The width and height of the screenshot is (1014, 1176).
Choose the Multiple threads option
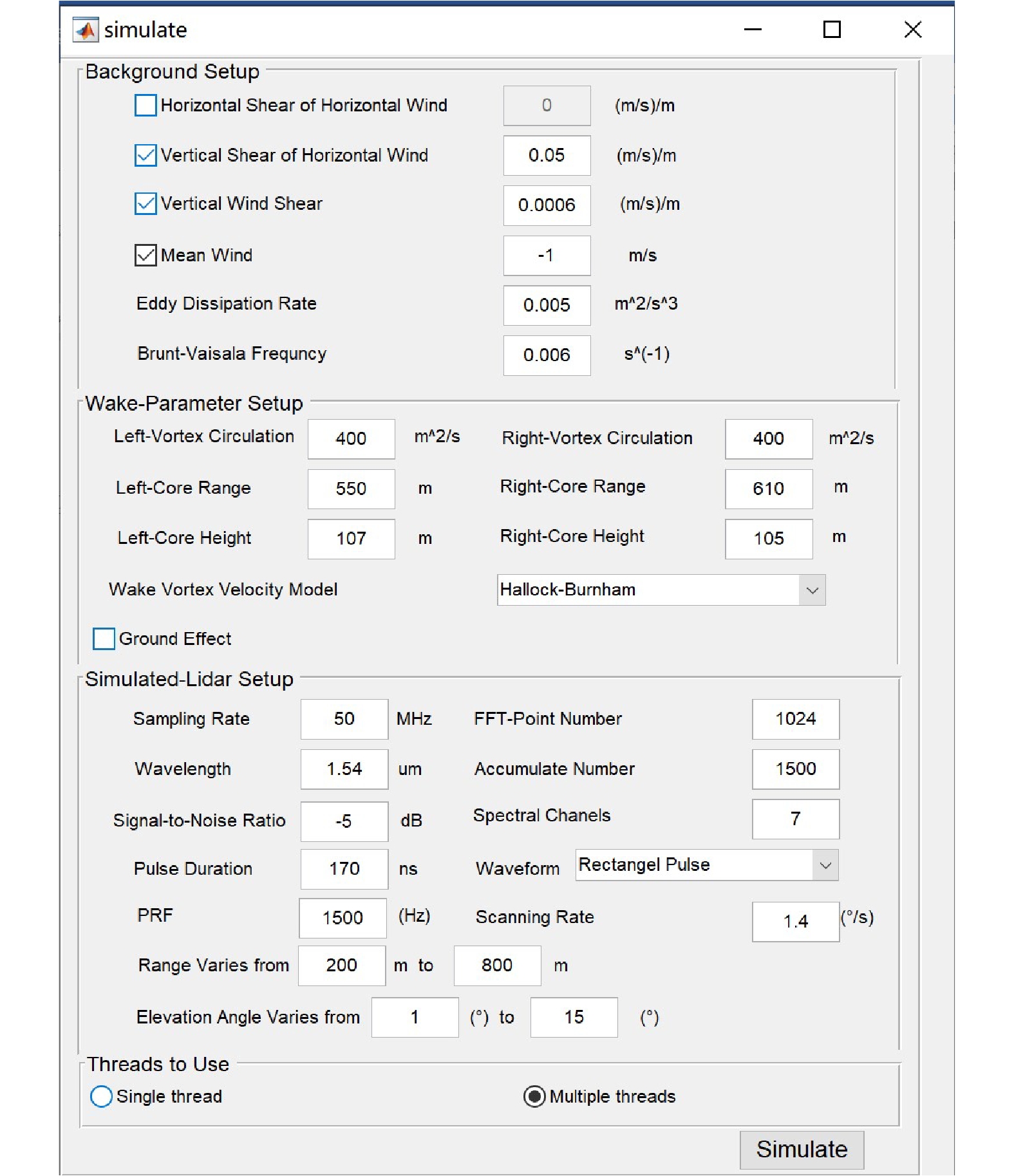[534, 1096]
